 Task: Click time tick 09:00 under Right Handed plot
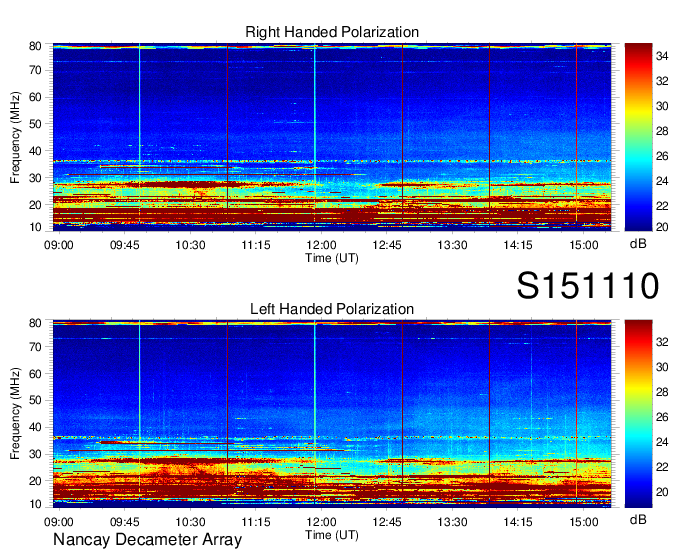point(59,245)
